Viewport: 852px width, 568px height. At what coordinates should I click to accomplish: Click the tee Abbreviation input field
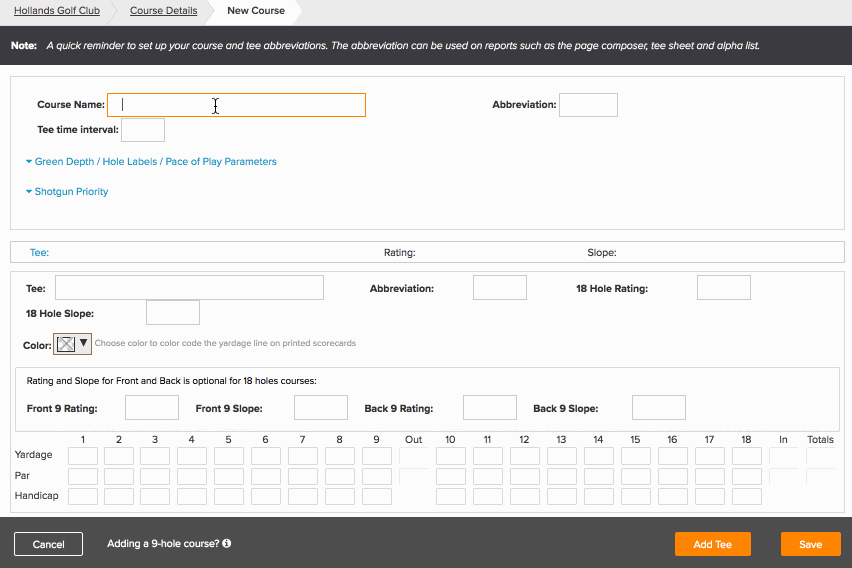[x=500, y=288]
